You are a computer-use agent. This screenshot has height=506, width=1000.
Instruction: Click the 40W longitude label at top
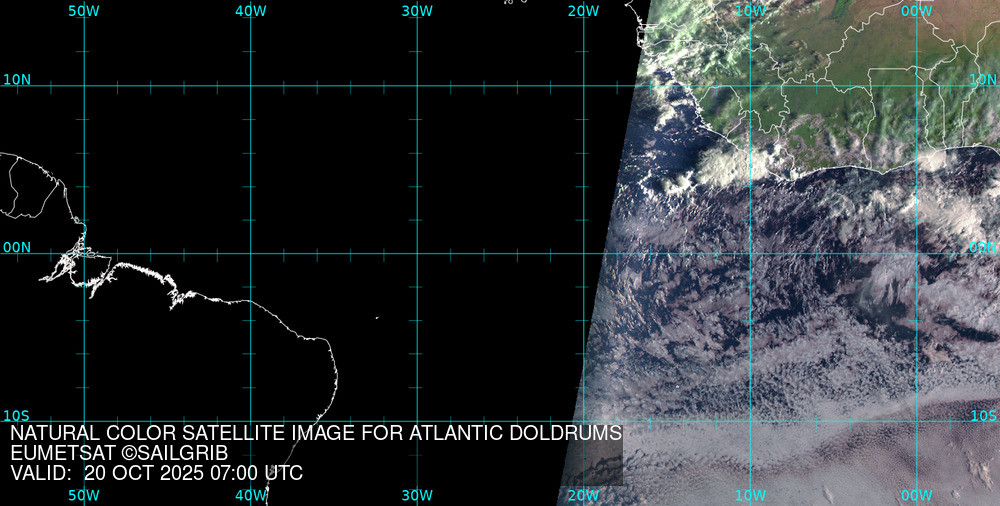click(x=250, y=10)
